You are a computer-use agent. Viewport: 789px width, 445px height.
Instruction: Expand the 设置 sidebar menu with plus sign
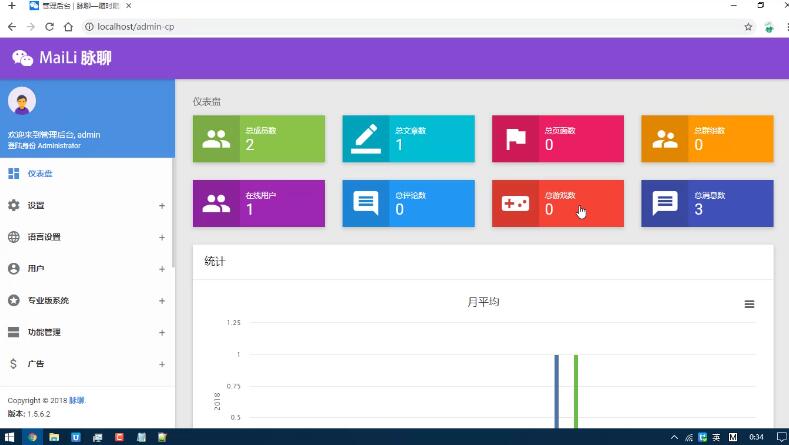pos(162,206)
